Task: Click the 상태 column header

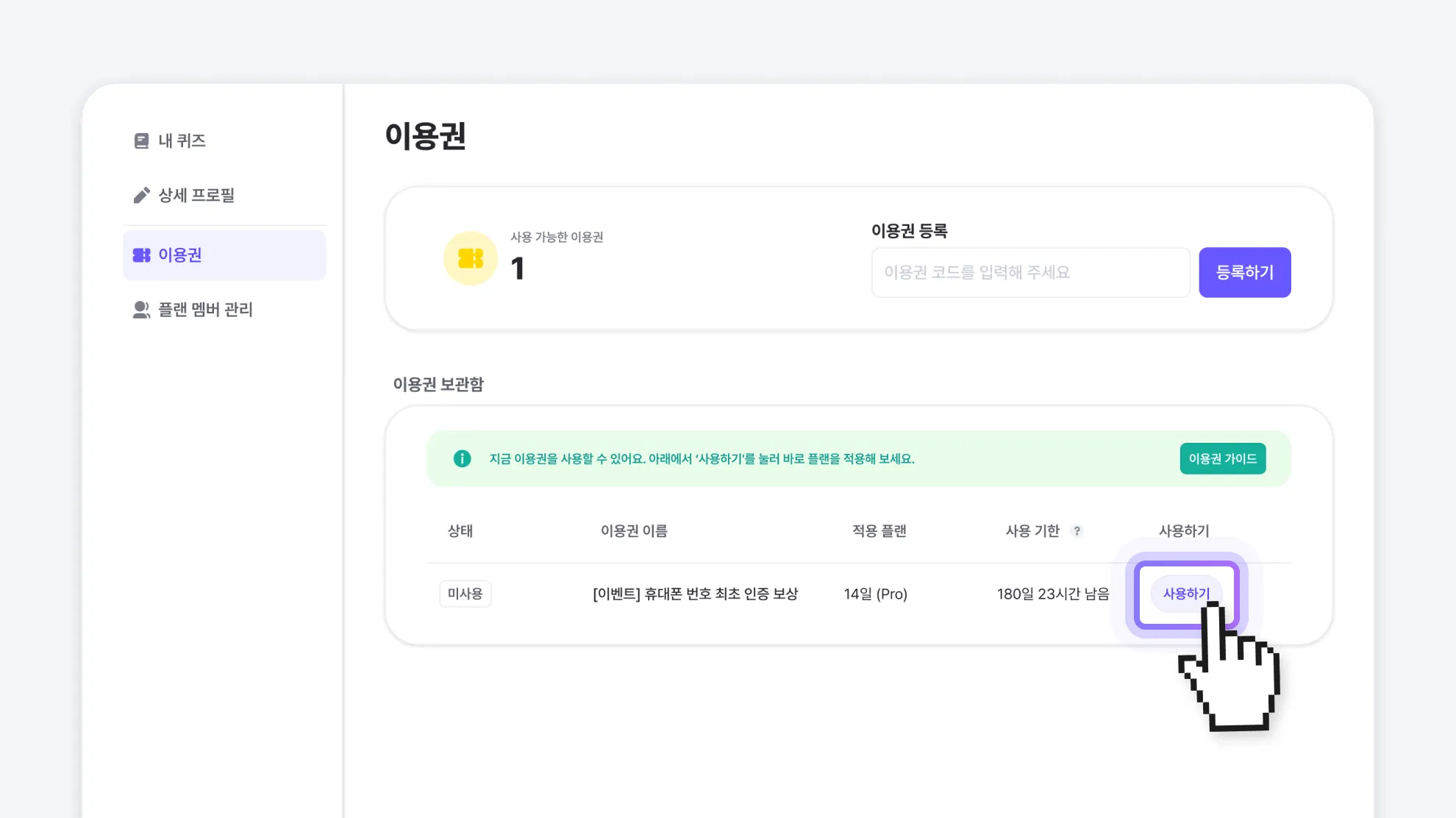Action: tap(460, 531)
